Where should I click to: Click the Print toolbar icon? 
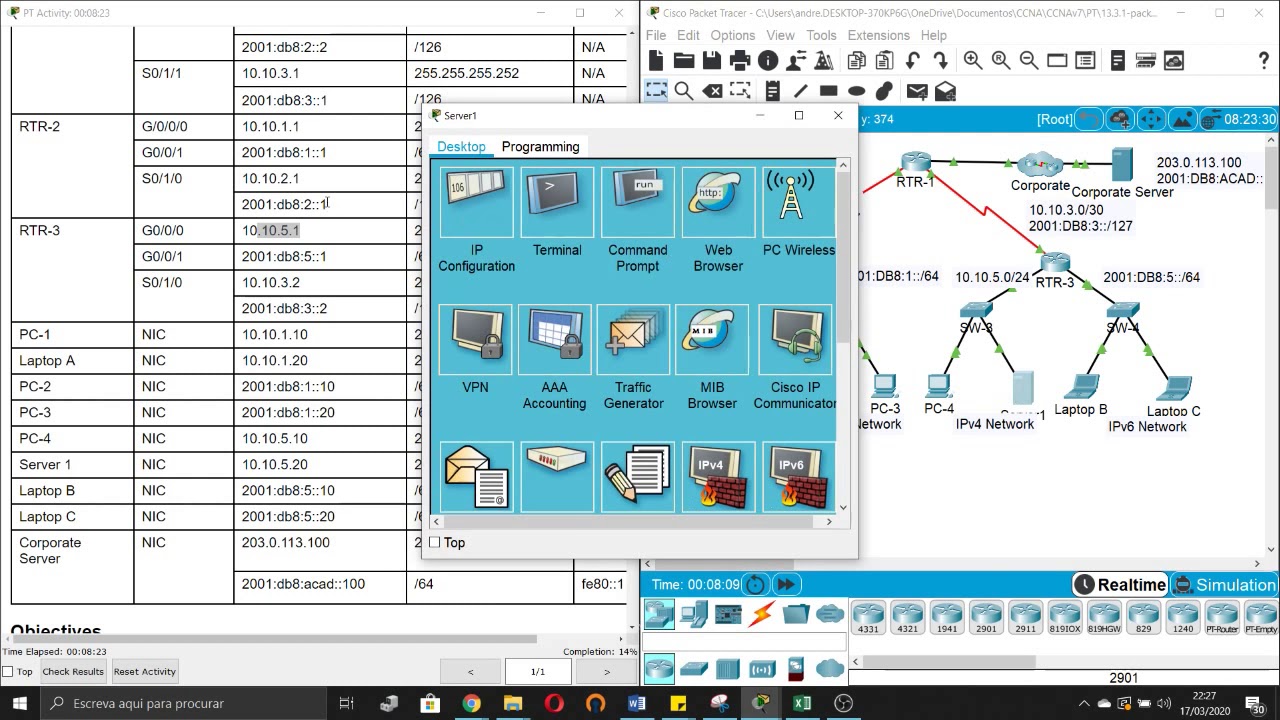[740, 61]
